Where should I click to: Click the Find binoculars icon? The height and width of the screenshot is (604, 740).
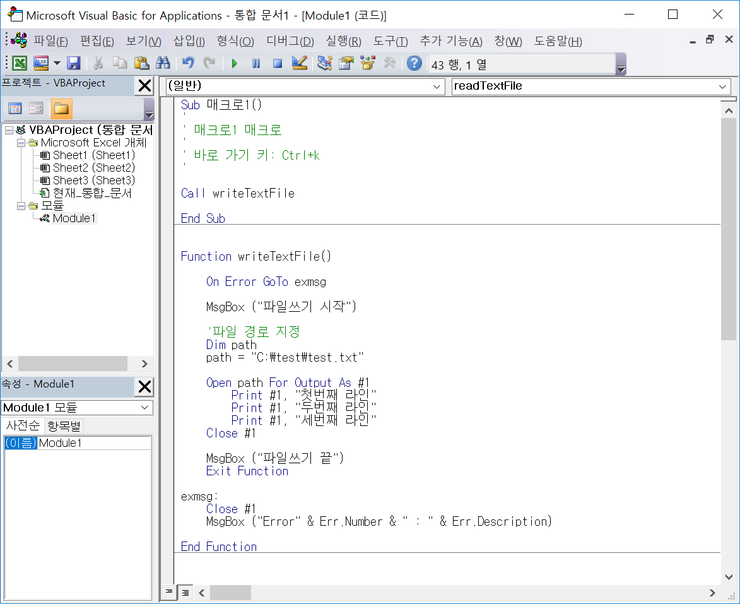[163, 63]
